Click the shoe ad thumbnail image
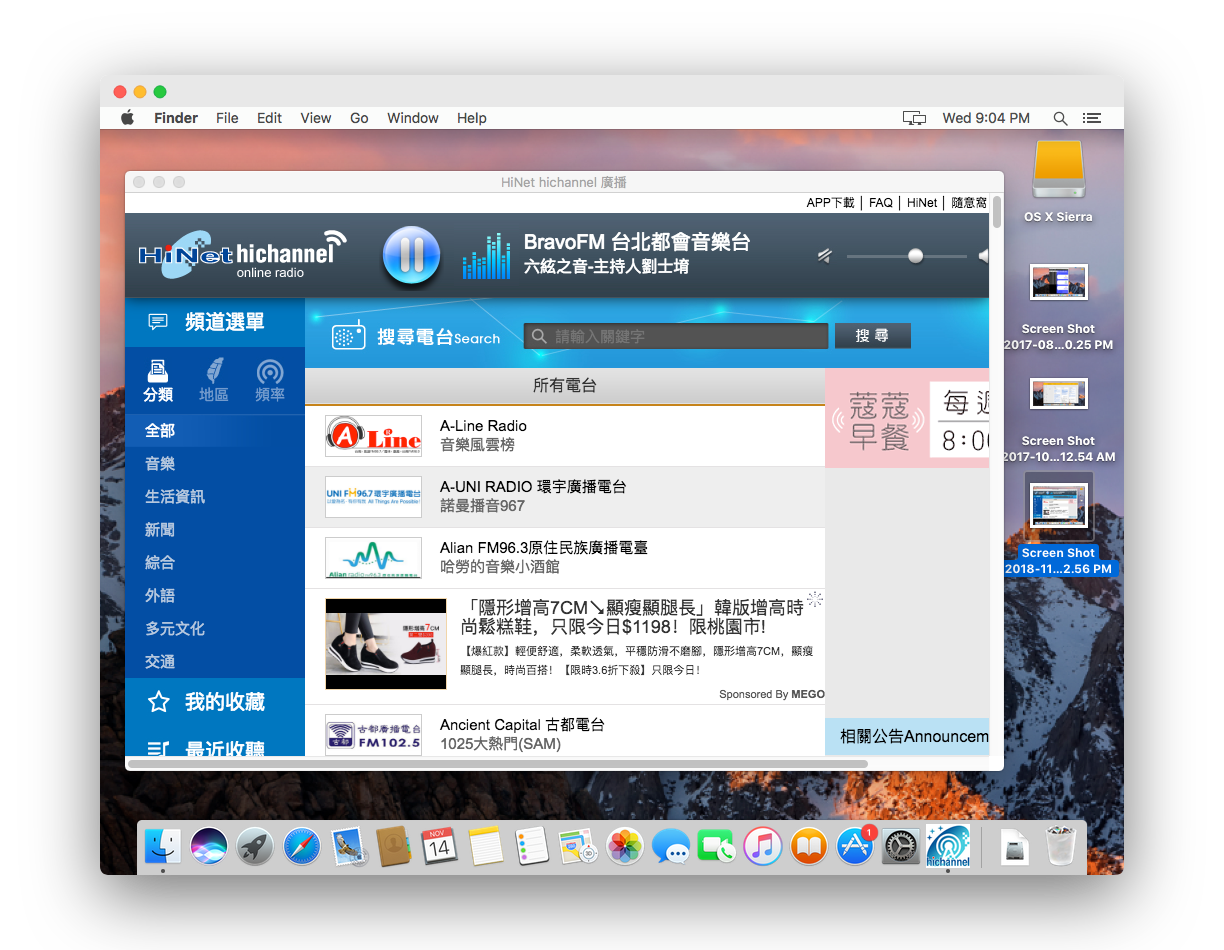This screenshot has height=950, width=1224. (386, 644)
